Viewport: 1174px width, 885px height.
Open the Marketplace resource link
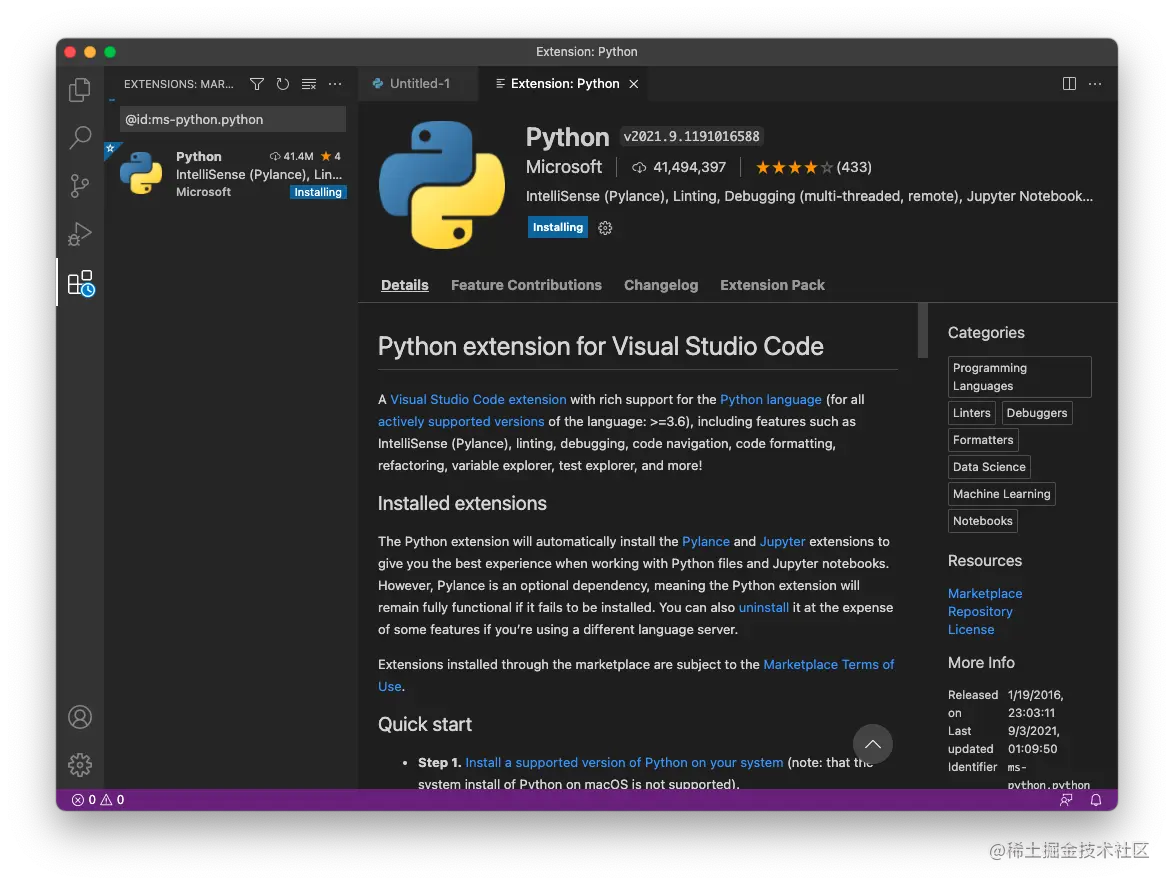click(985, 593)
